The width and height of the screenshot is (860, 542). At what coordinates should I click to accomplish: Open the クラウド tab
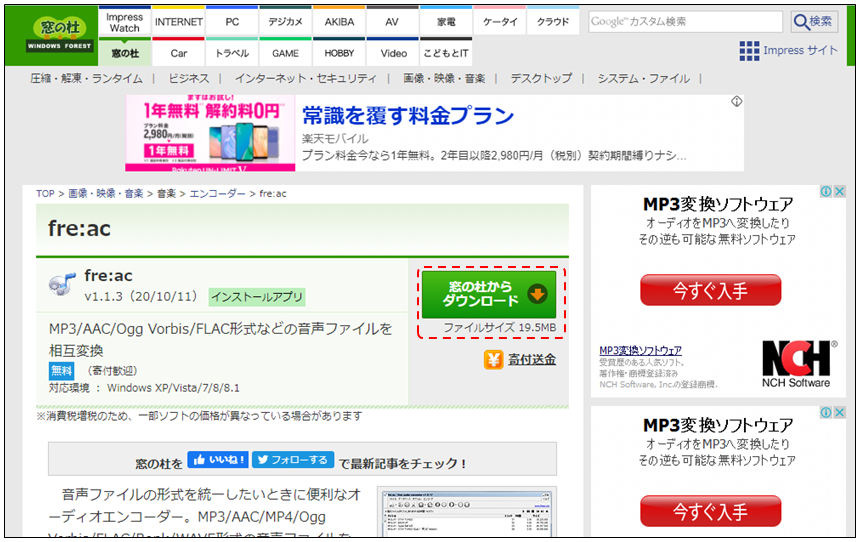click(x=553, y=22)
